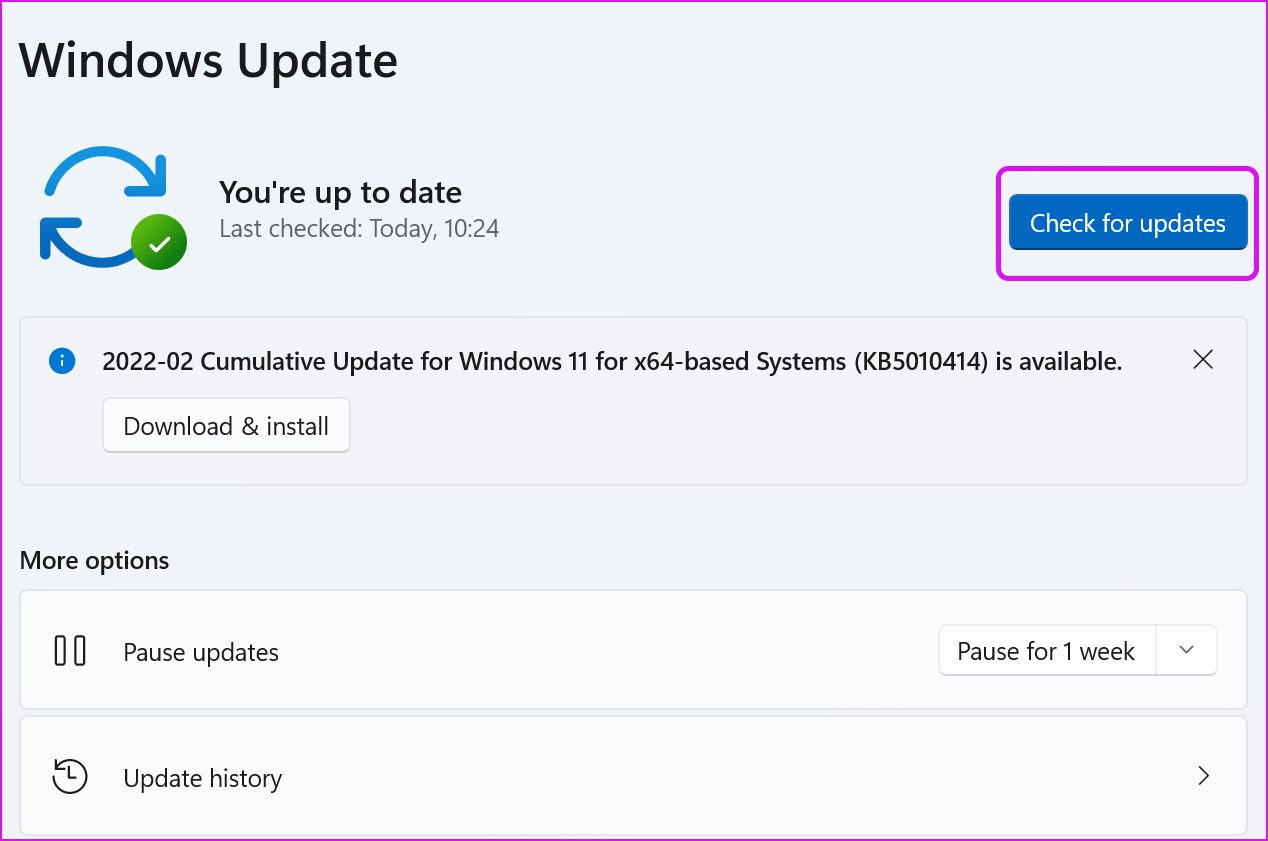Expand Update history via the right-facing chevron

click(x=1203, y=776)
